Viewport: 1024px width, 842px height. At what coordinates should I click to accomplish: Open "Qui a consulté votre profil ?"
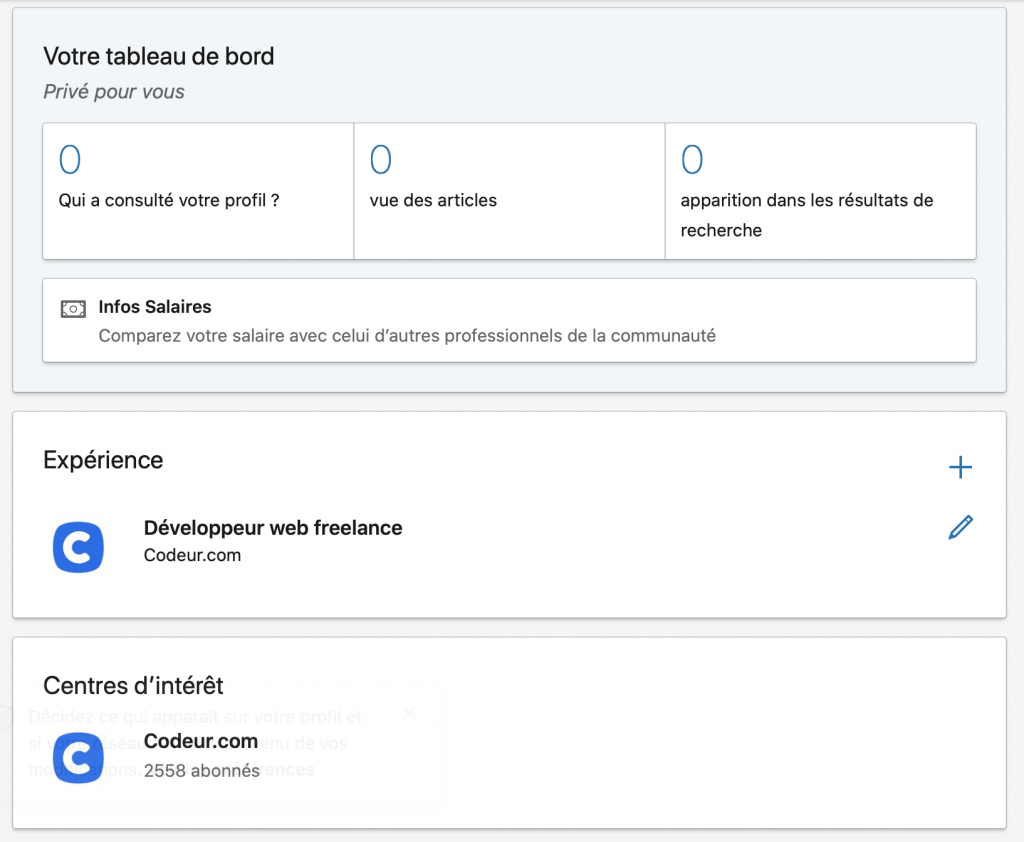[x=169, y=200]
